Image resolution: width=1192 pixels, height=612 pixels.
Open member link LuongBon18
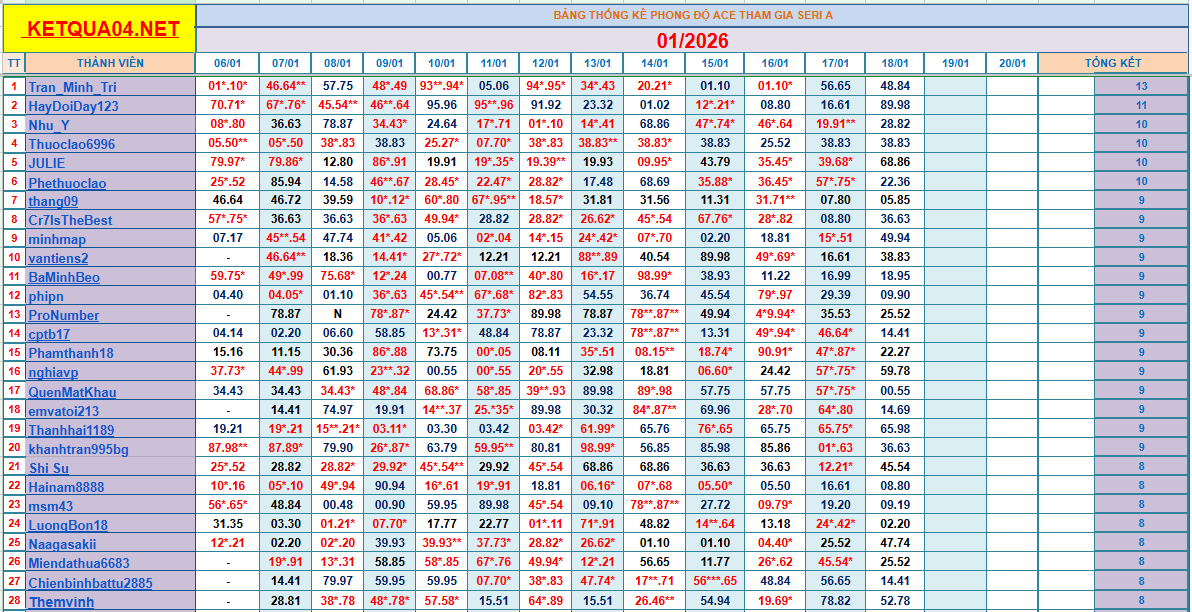(68, 525)
